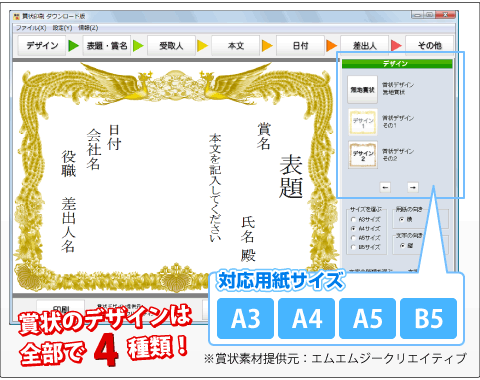Minimize the 賞状印刷 window

pos(418,15)
